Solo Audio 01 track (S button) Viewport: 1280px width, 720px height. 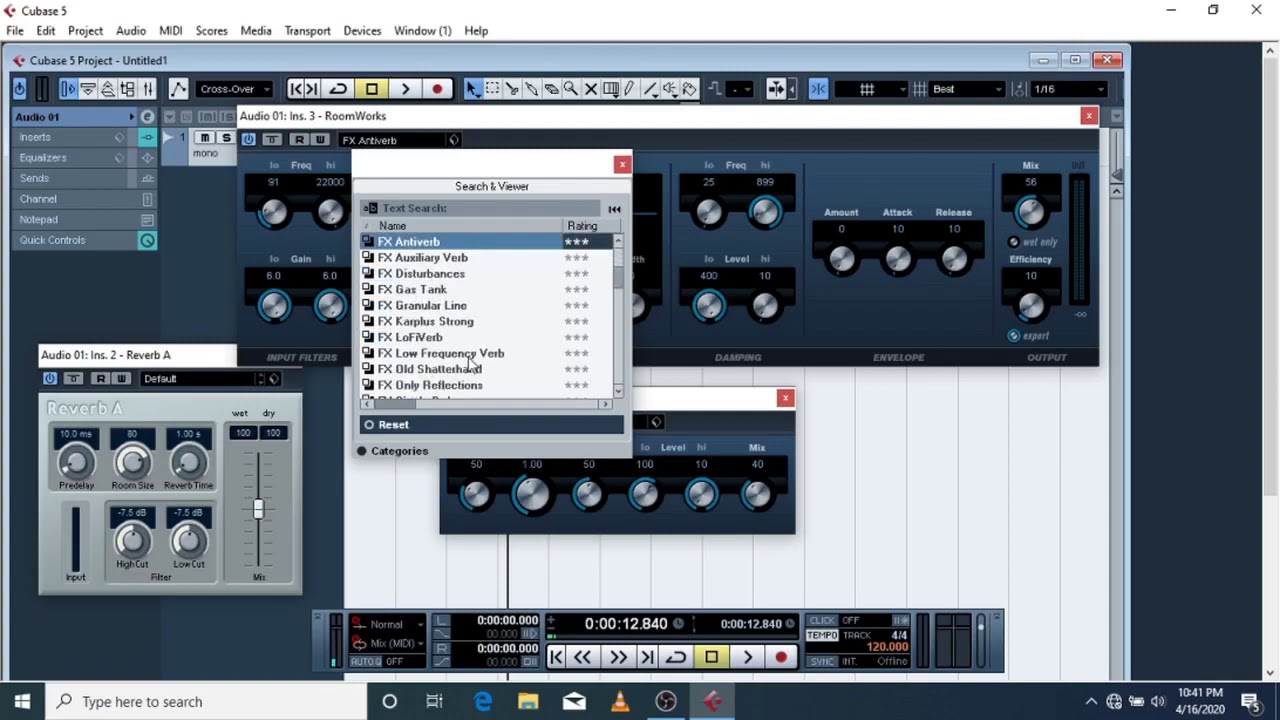pos(226,138)
